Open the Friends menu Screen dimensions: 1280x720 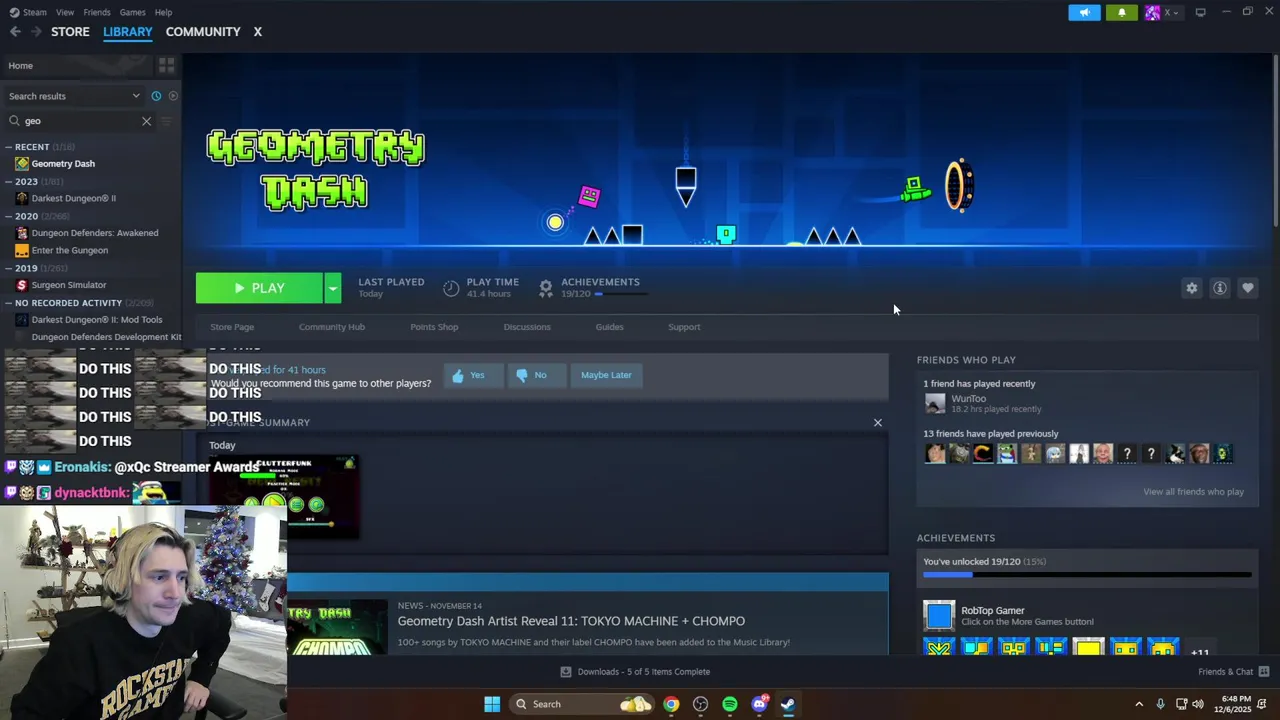(x=97, y=12)
